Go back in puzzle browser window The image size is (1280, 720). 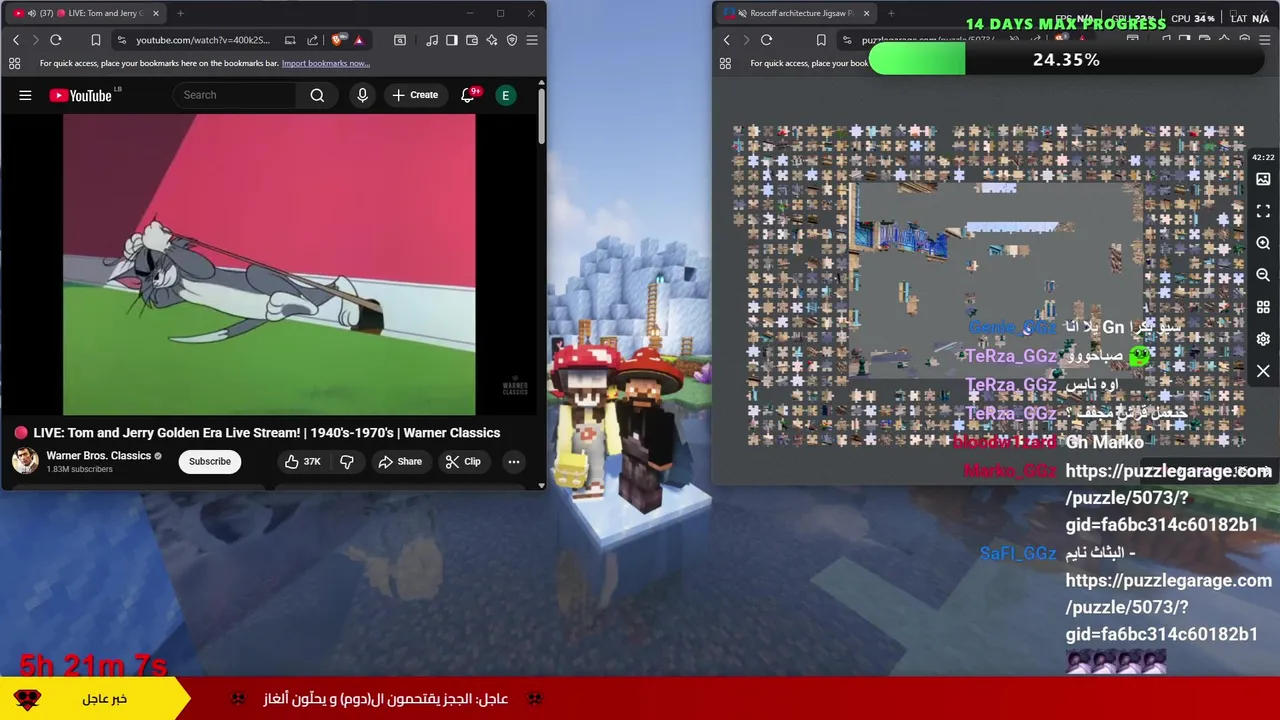727,40
